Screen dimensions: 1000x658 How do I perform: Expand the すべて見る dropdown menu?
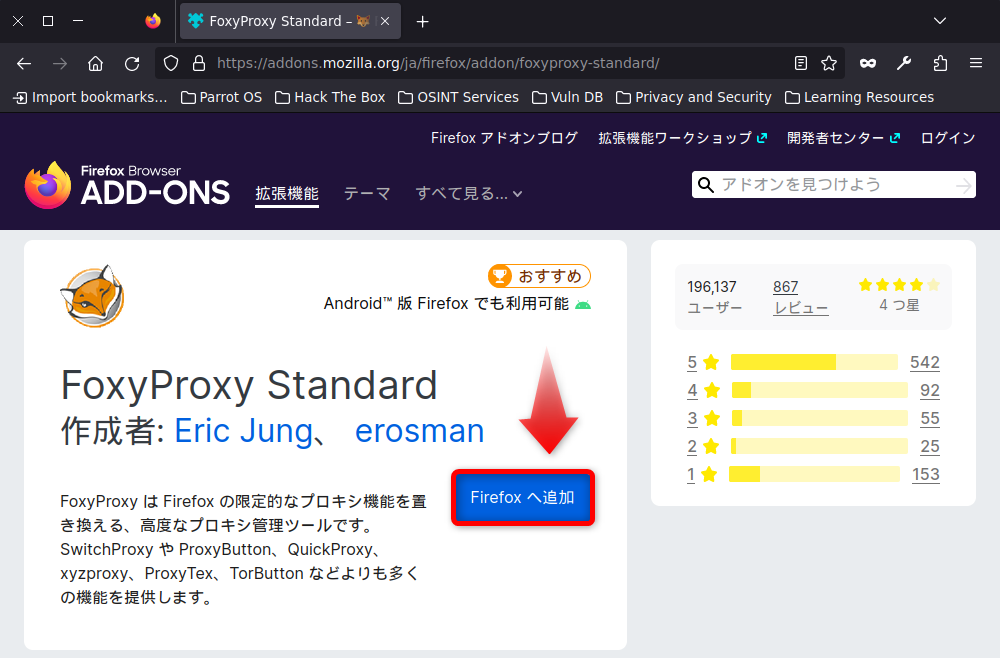click(x=469, y=194)
